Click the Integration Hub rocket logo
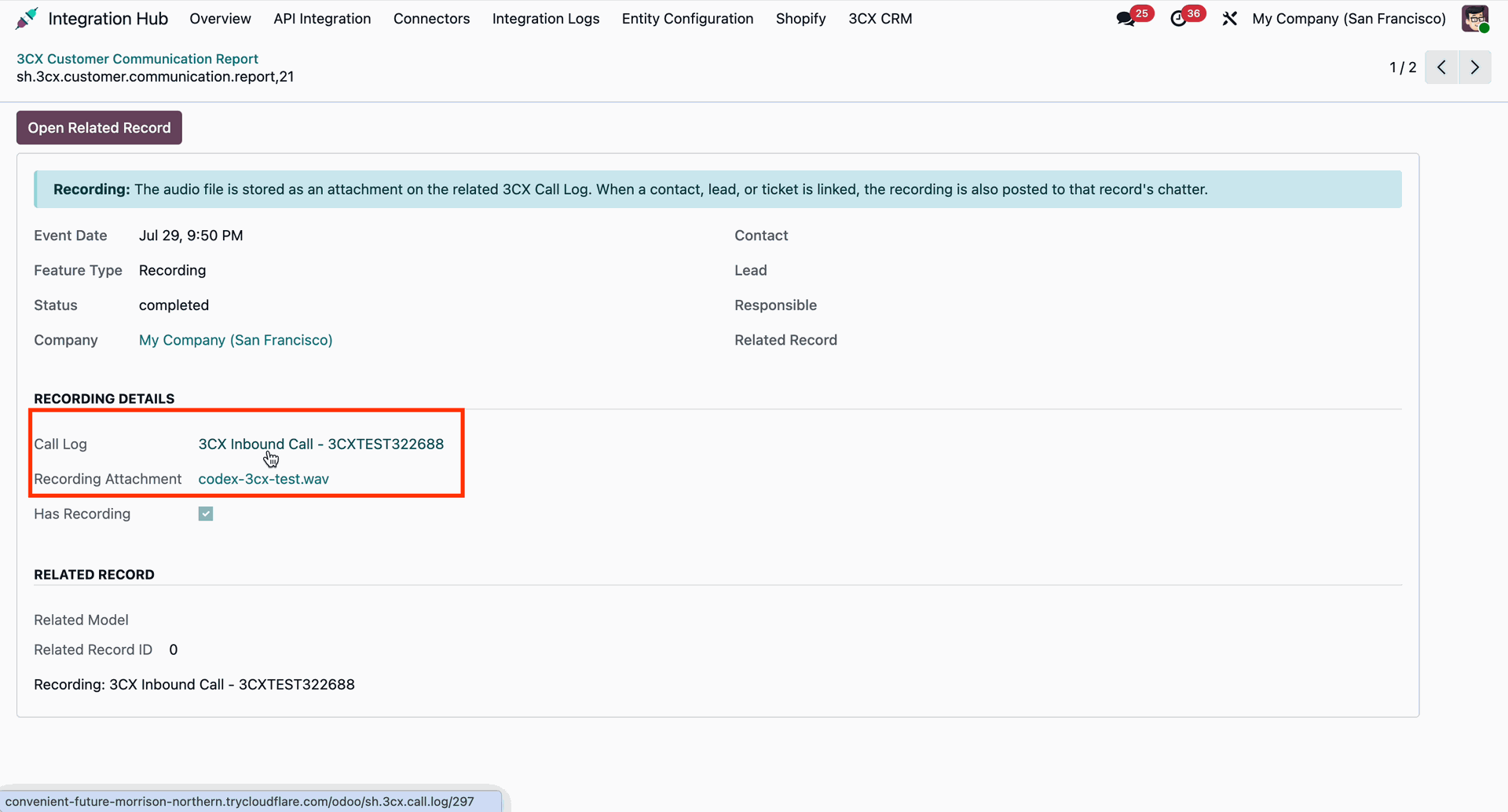The height and width of the screenshot is (812, 1508). [27, 18]
